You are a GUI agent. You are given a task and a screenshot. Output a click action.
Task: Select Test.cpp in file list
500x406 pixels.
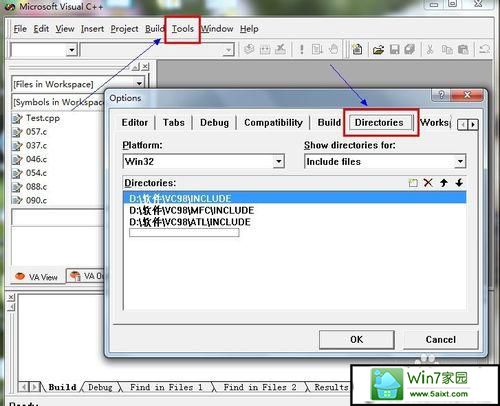click(43, 118)
